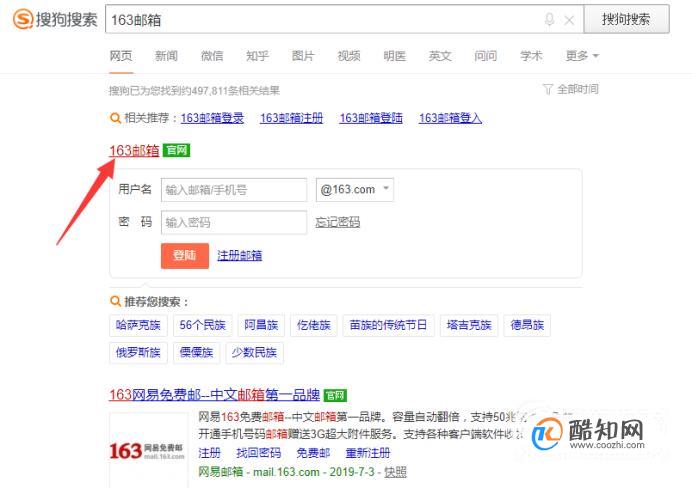Click the related search magnifier icon
692x488 pixels.
coord(115,118)
